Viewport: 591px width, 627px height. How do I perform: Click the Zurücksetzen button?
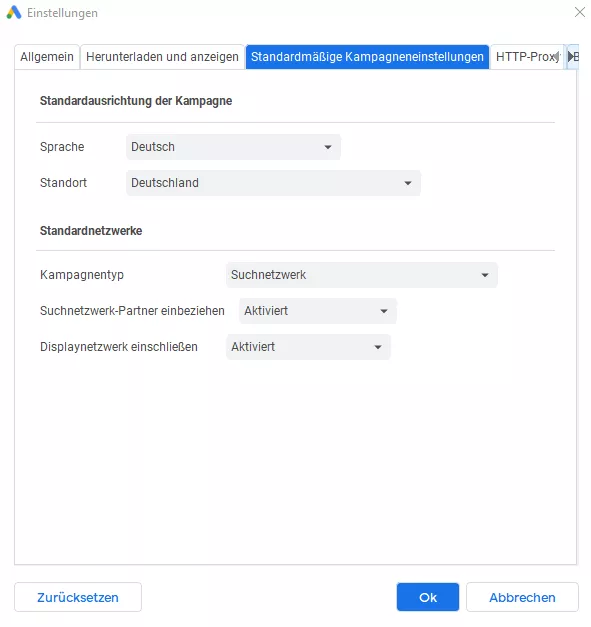click(78, 597)
